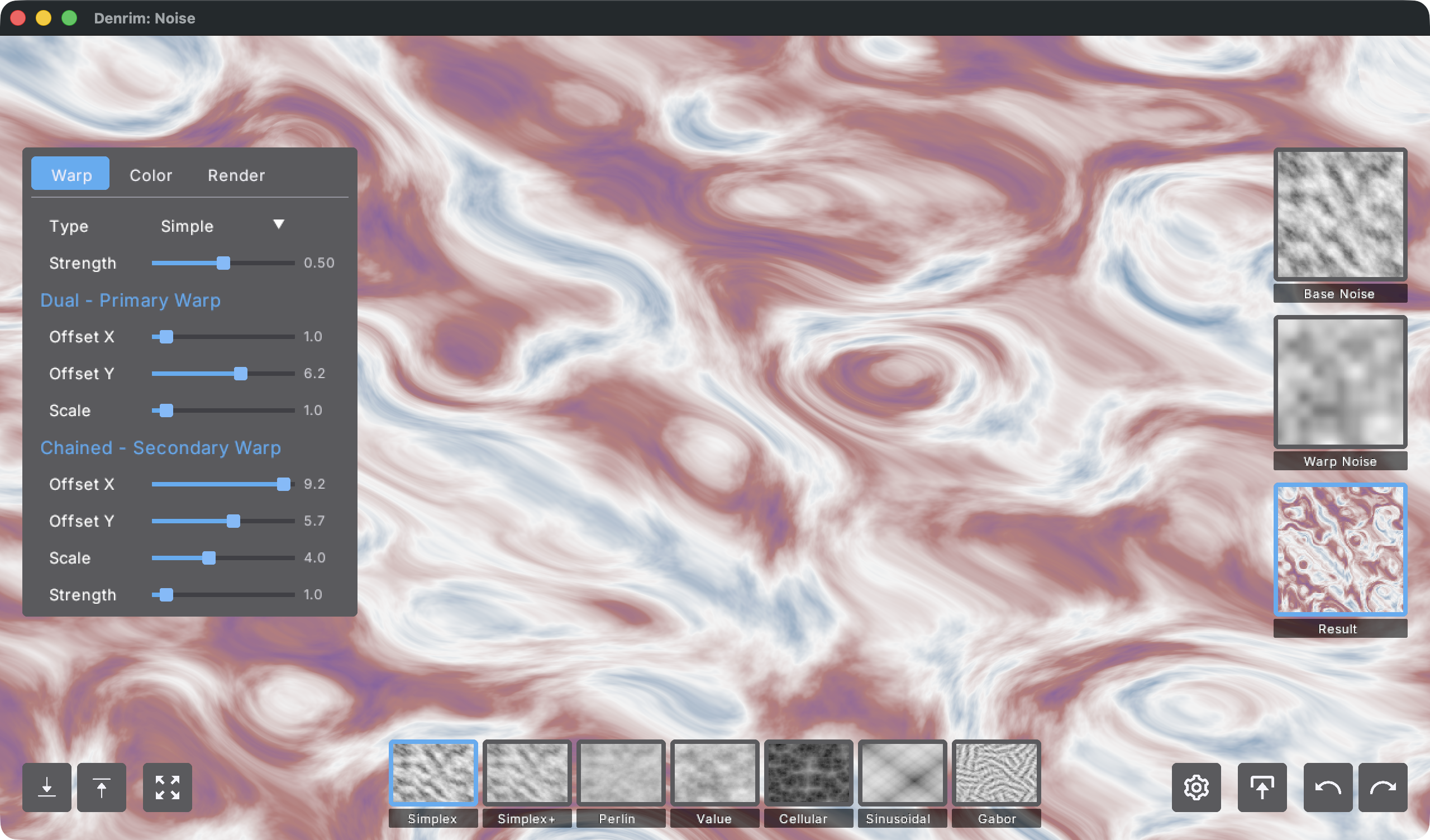Click the undo arrow icon
Image resolution: width=1430 pixels, height=840 pixels.
point(1328,786)
